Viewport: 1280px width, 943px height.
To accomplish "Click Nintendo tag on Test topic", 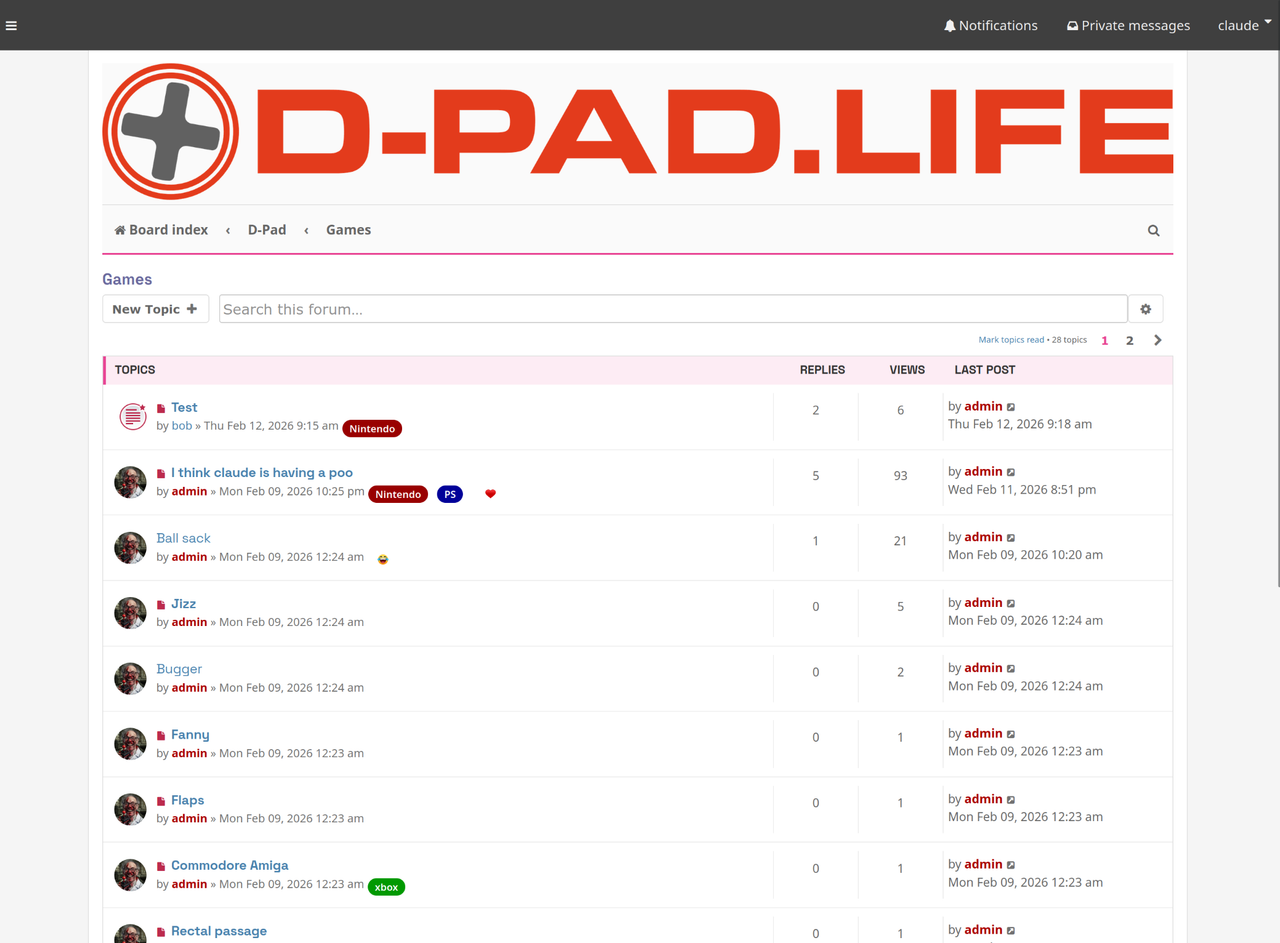I will point(372,429).
